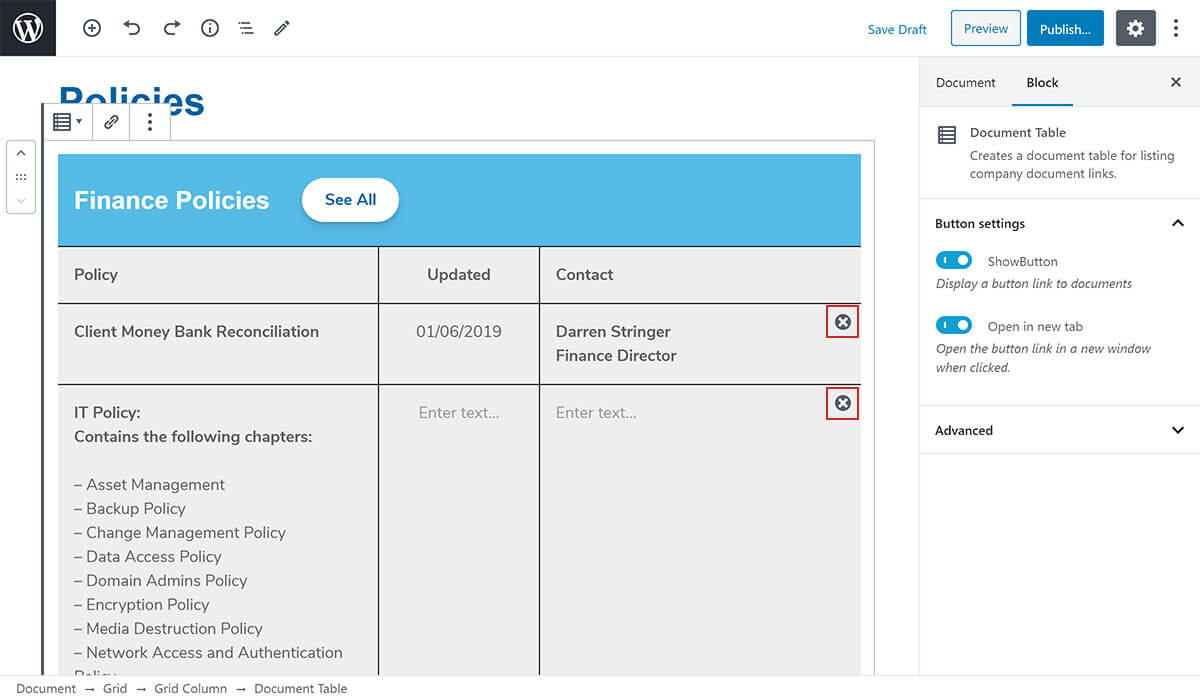The image size is (1200, 700).
Task: Undo the last change
Action: [x=132, y=29]
